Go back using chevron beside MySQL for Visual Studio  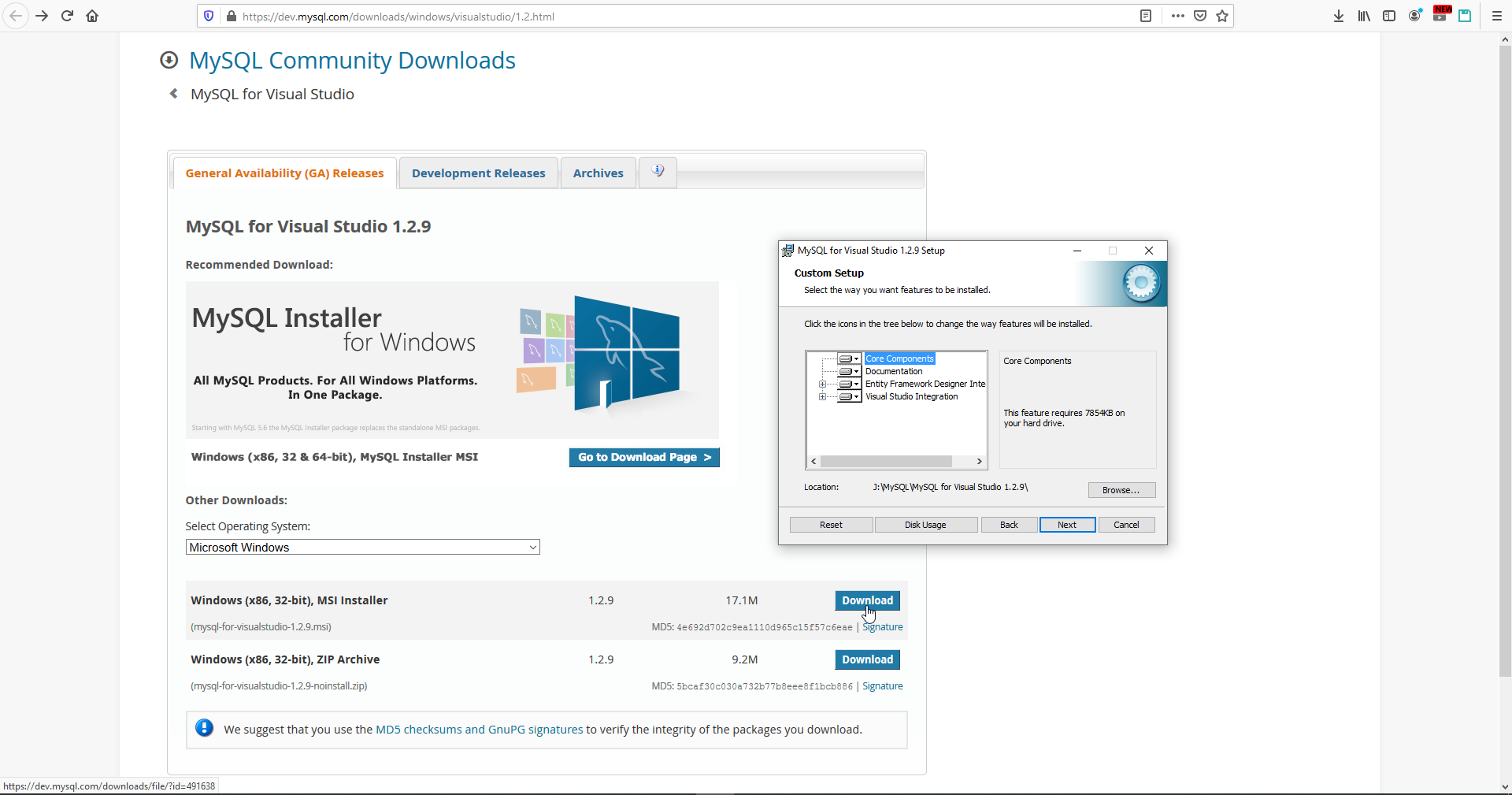coord(174,94)
